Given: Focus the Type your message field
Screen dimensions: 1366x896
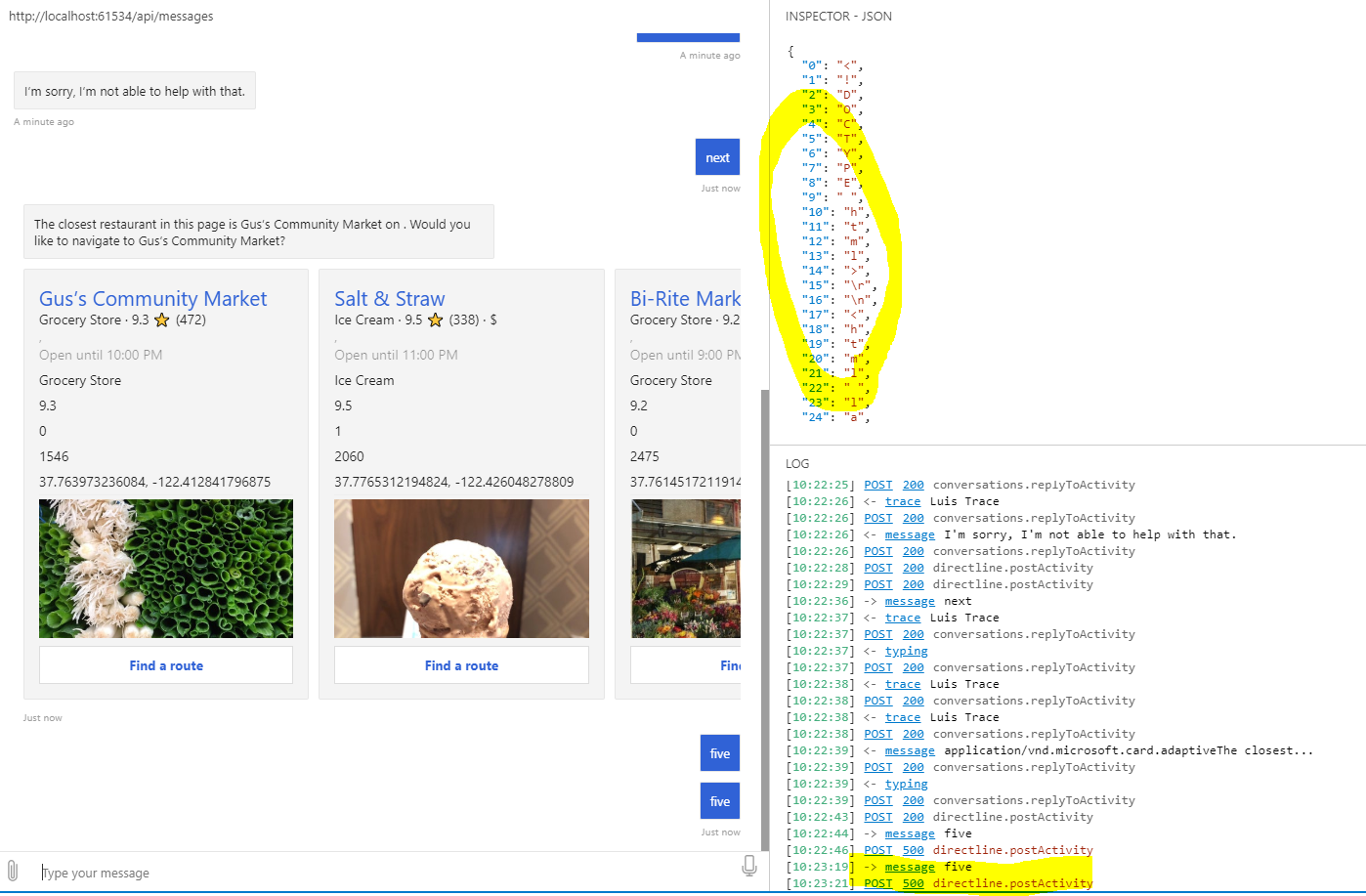Looking at the screenshot, I should [386, 873].
